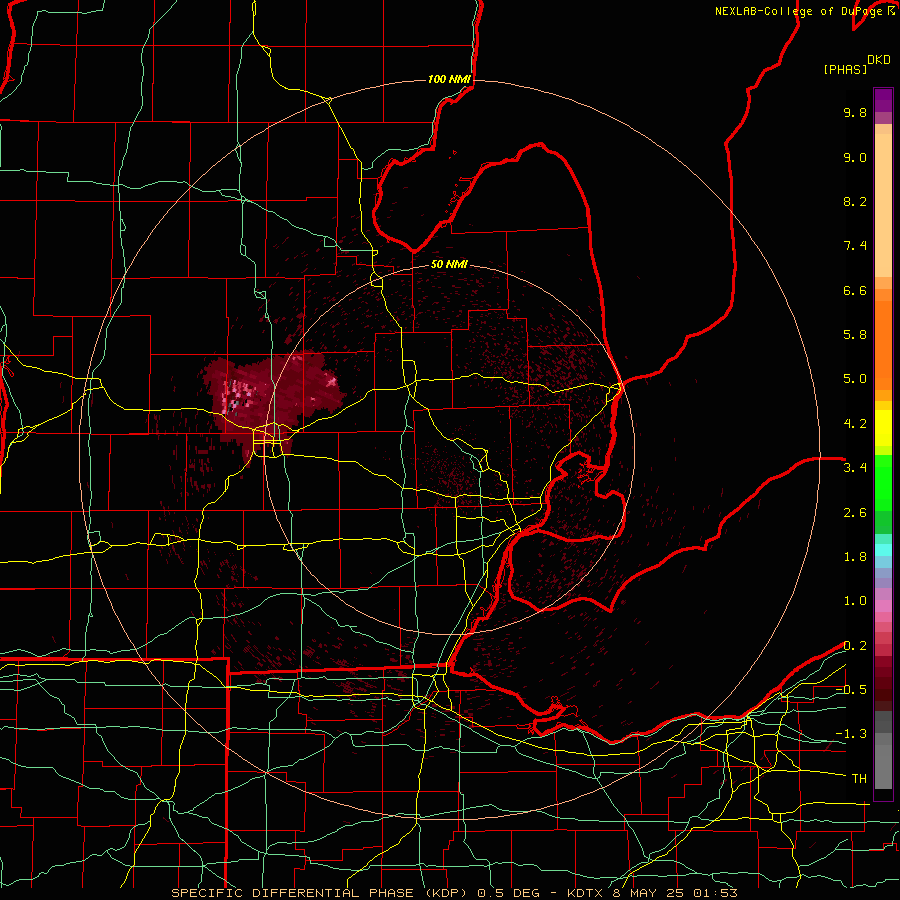
Task: Click the 2.6 legend value
Action: 855,513
